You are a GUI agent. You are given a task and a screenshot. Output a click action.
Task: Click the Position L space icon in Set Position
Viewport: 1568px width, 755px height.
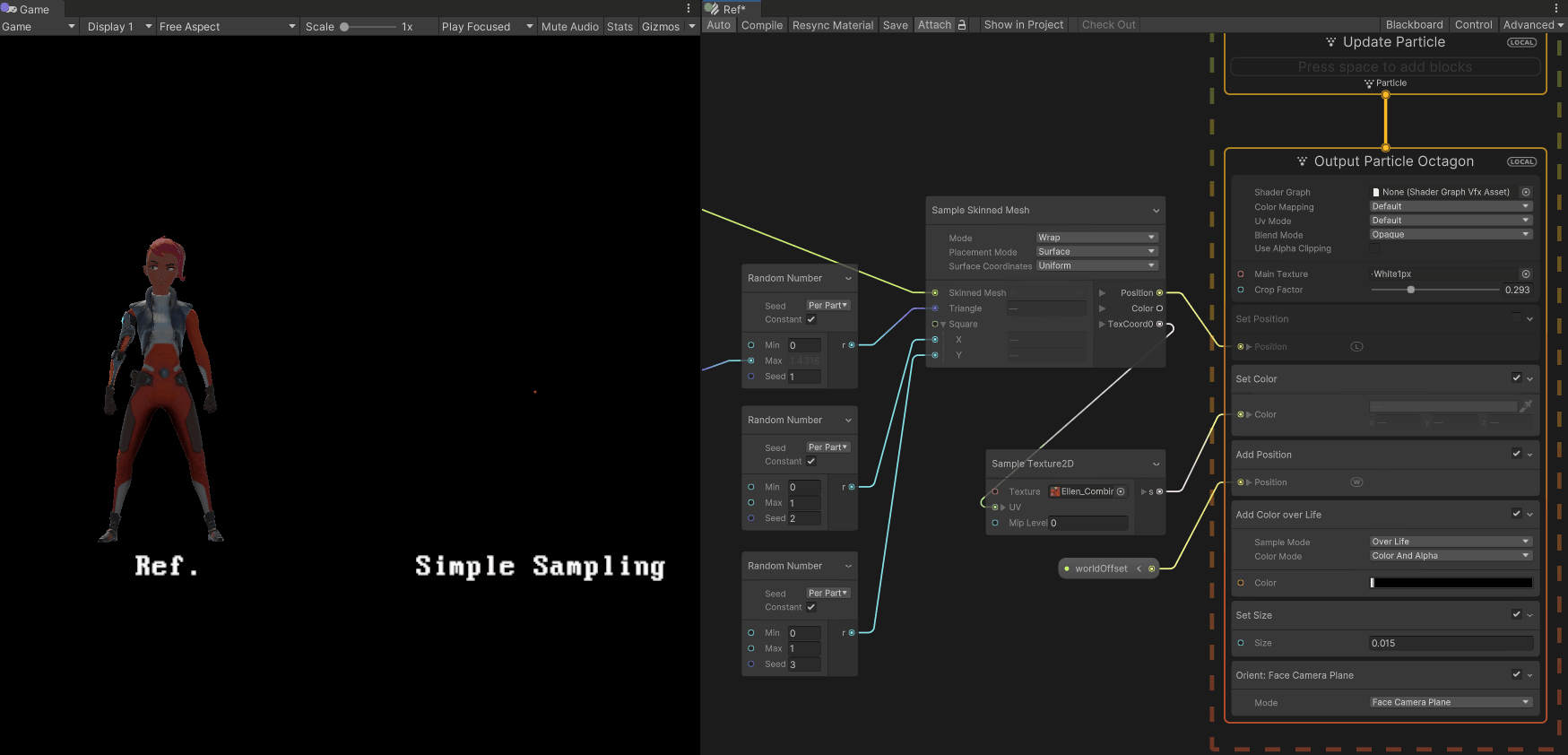[x=1356, y=347]
